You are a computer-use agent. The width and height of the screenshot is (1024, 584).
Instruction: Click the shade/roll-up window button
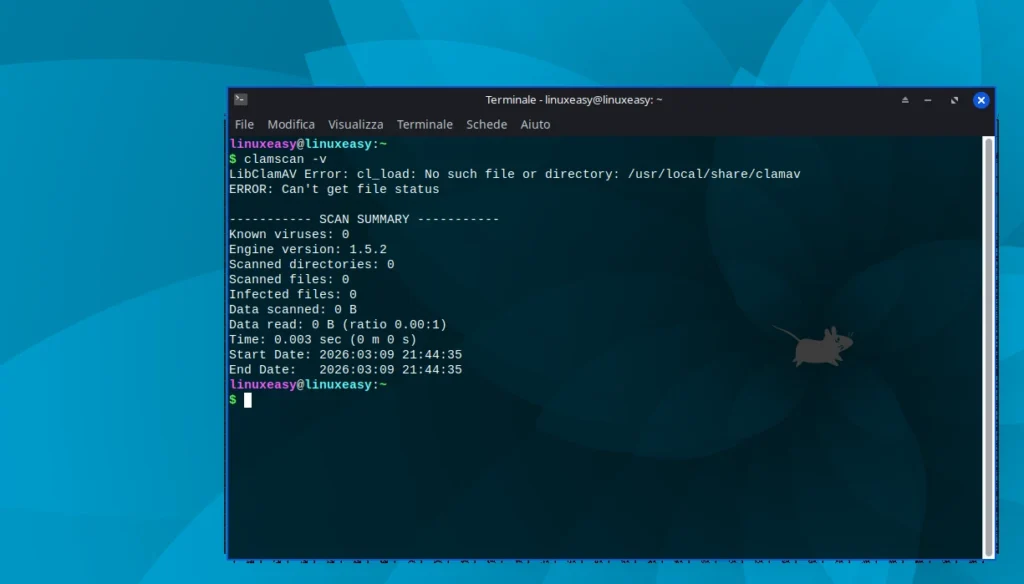pyautogui.click(x=905, y=100)
